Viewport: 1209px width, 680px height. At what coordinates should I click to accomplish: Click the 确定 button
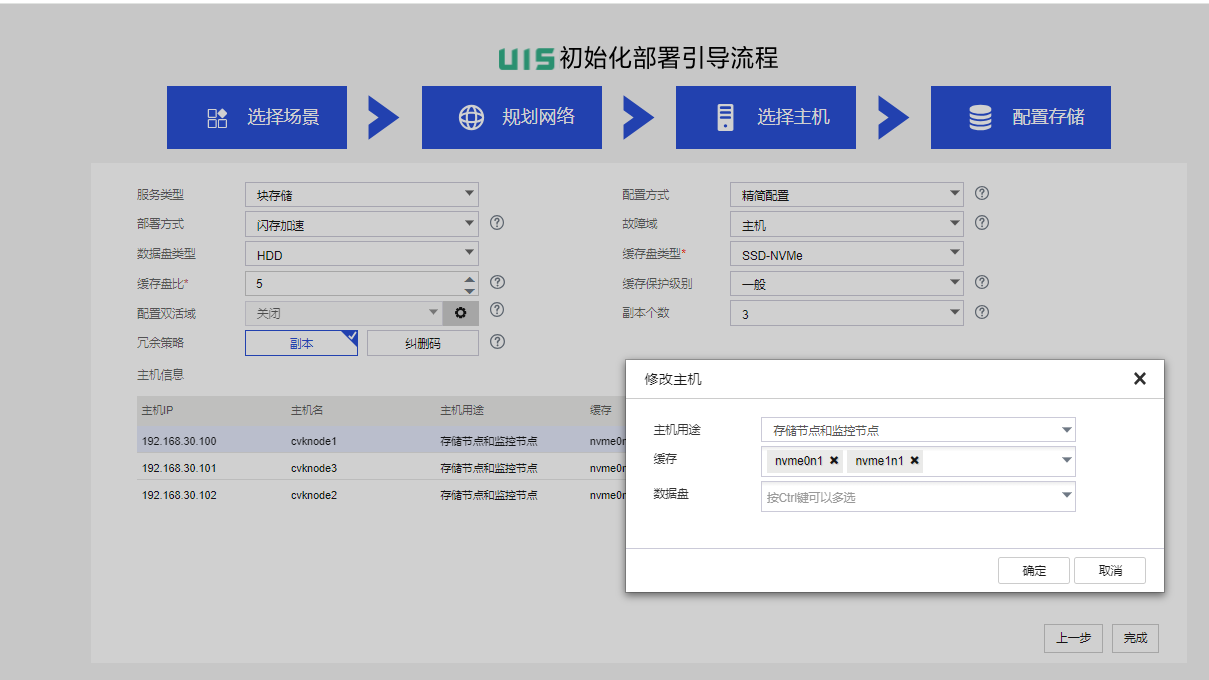point(1034,570)
